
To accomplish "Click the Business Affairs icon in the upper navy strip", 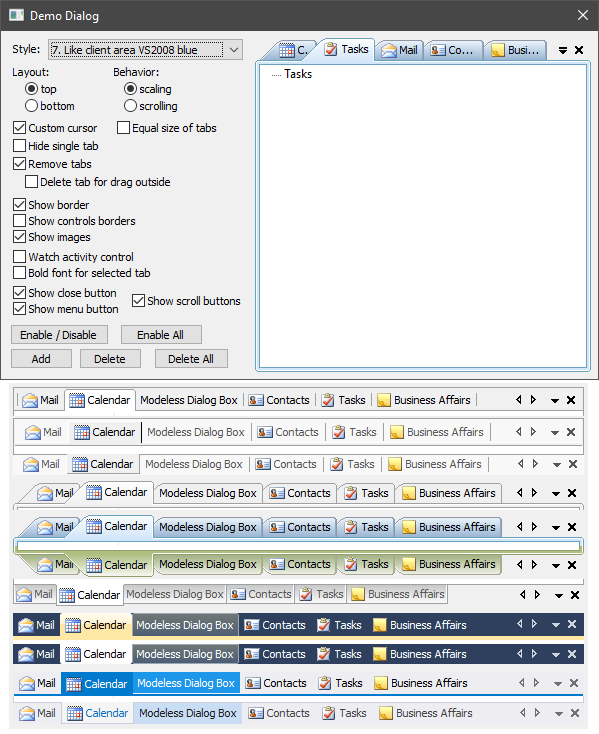I will 380,625.
